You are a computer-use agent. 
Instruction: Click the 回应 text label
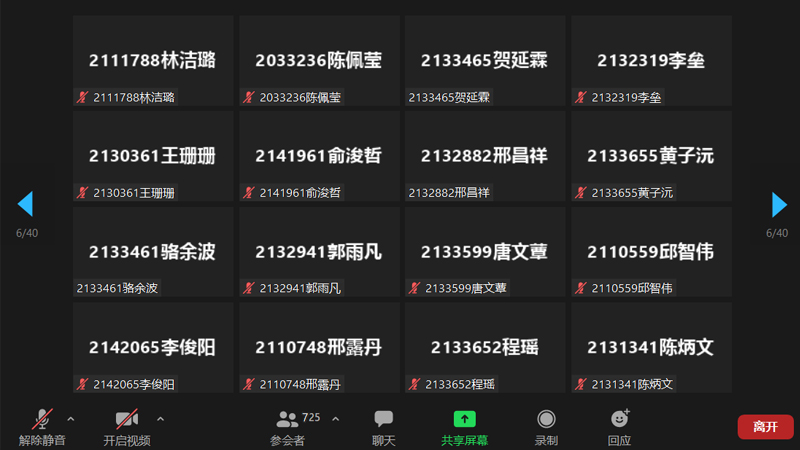point(619,440)
